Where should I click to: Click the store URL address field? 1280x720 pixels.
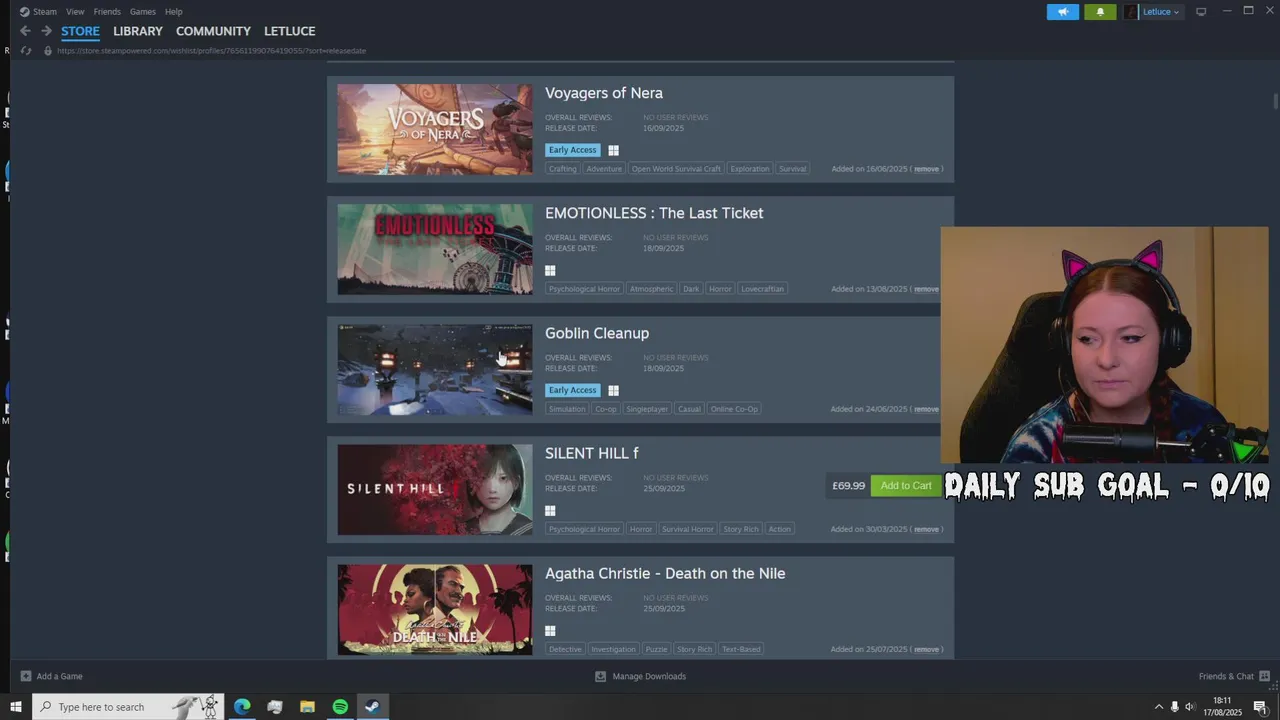click(x=211, y=50)
